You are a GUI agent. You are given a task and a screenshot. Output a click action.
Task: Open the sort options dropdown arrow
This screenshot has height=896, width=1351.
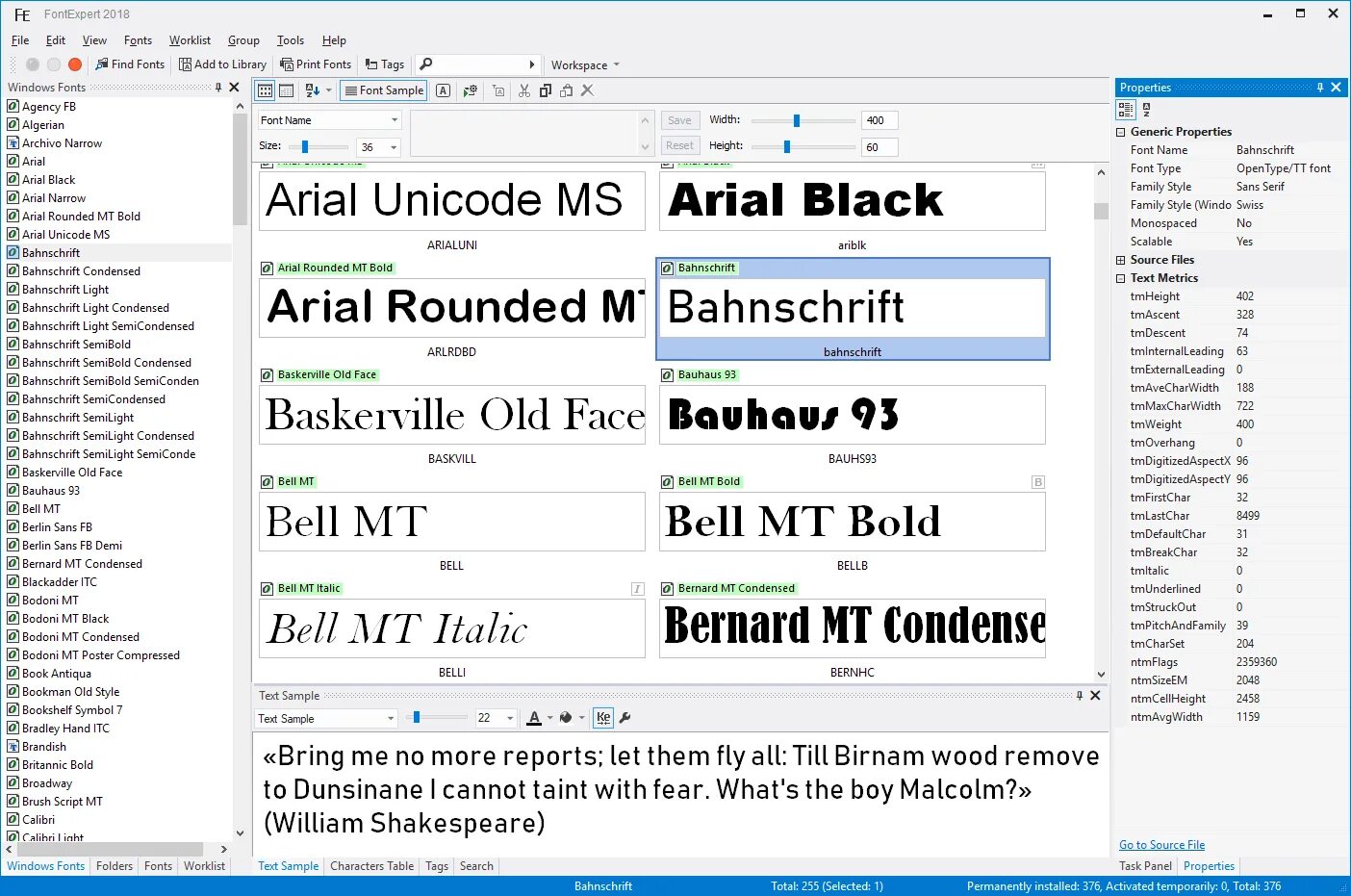[x=328, y=90]
